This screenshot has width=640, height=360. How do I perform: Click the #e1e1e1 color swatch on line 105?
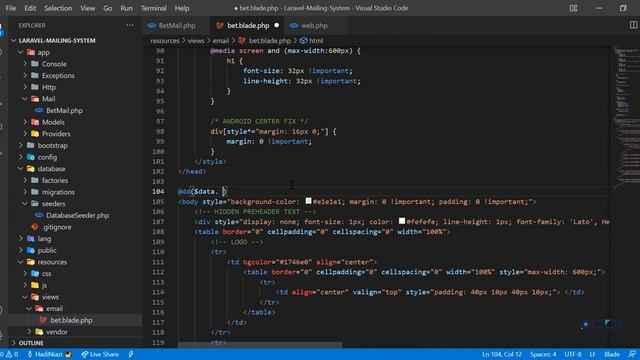coord(309,201)
